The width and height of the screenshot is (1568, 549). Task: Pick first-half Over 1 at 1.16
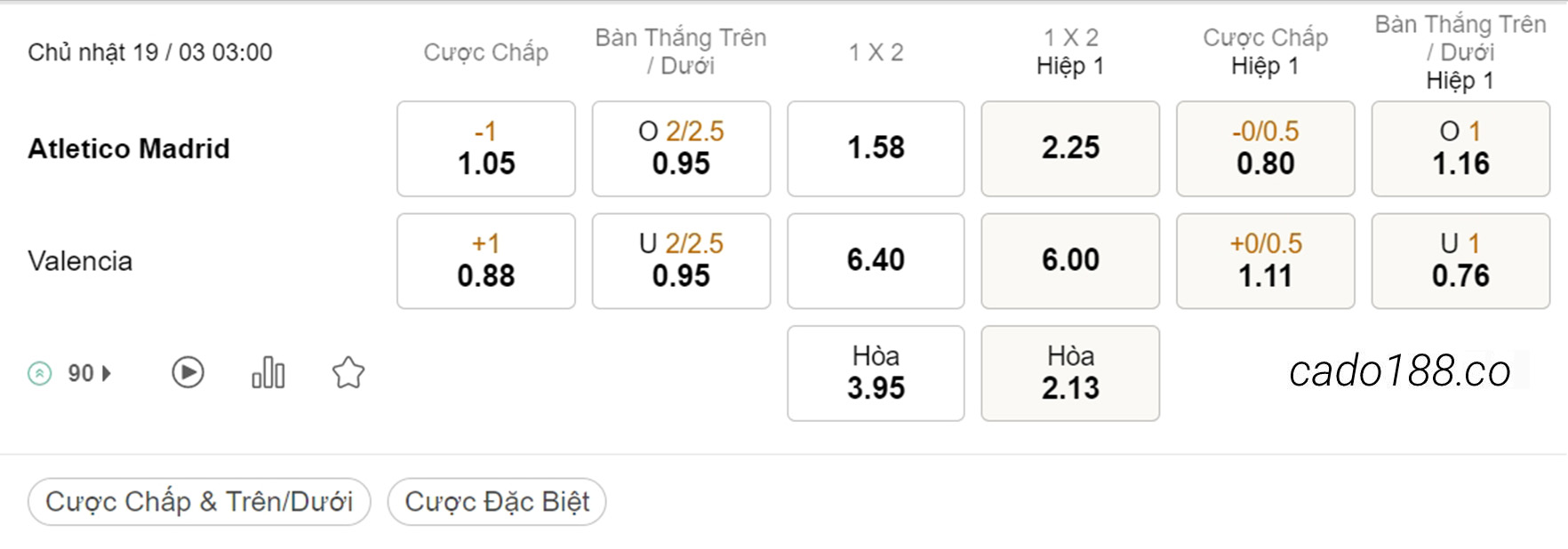pyautogui.click(x=1460, y=148)
